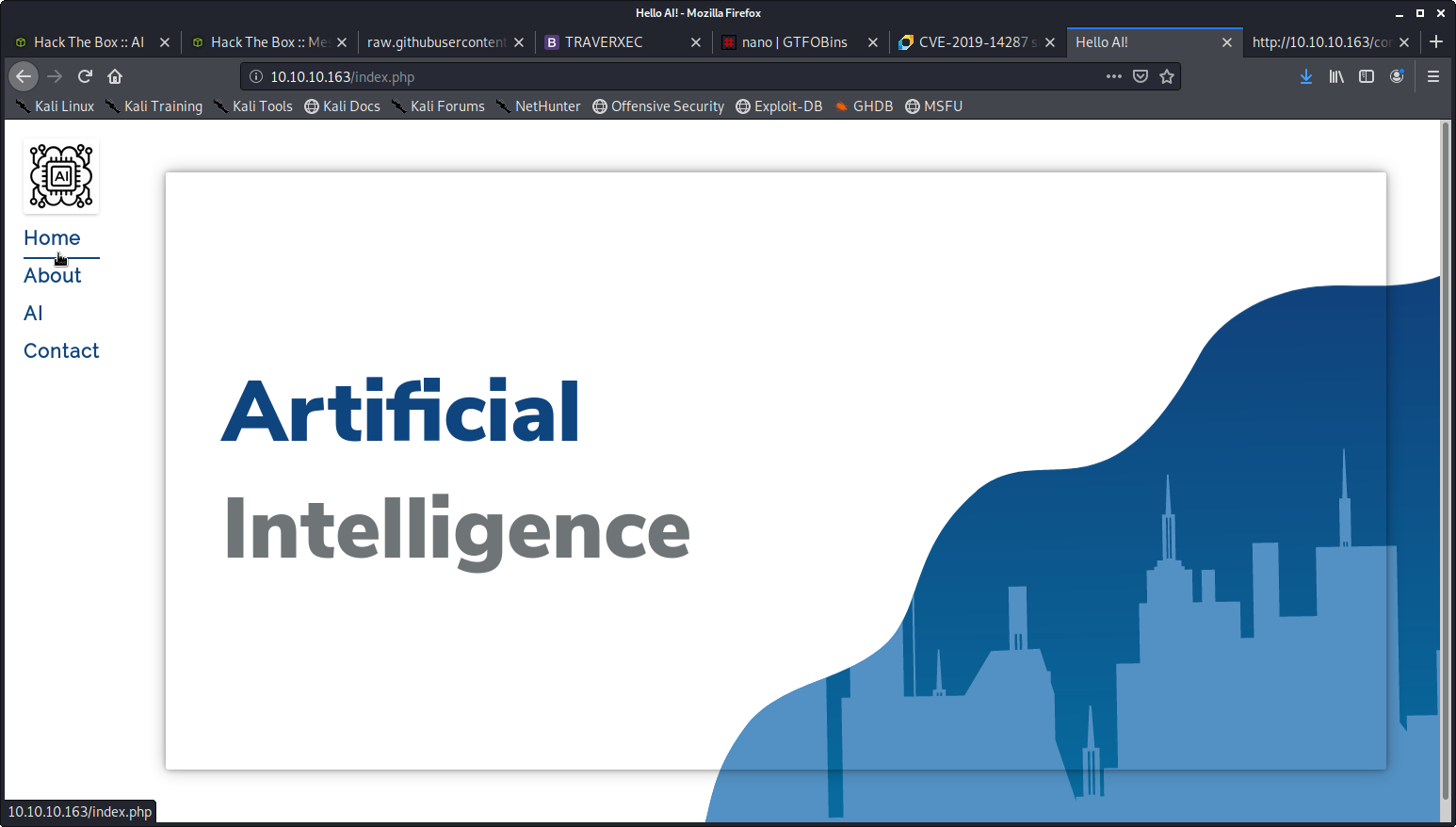Switch to the nano | GTFOBins tab

tap(794, 42)
